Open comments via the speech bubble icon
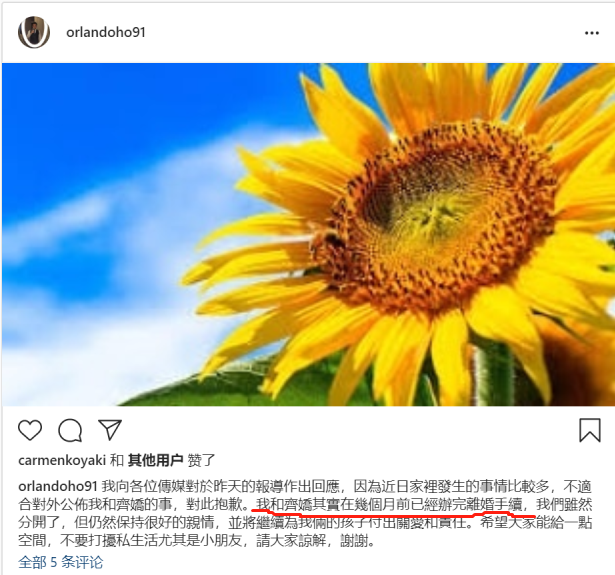The height and width of the screenshot is (575, 615). point(70,430)
